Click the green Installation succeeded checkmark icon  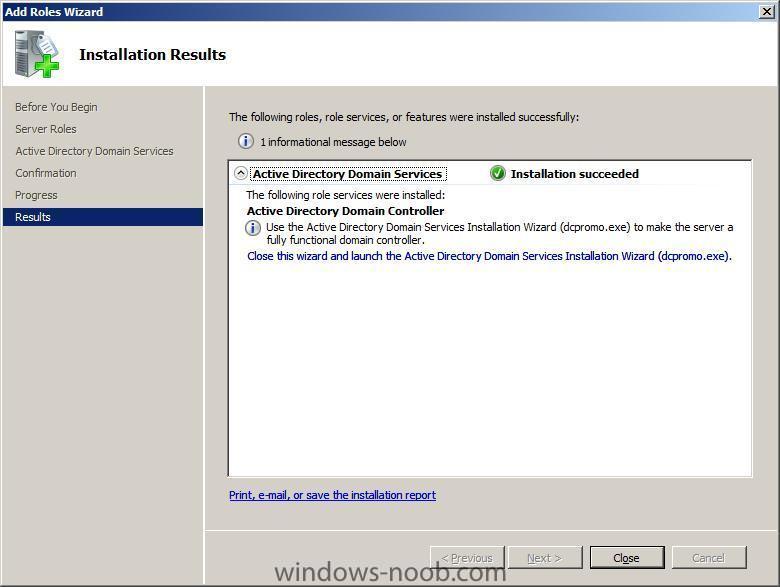coord(497,173)
